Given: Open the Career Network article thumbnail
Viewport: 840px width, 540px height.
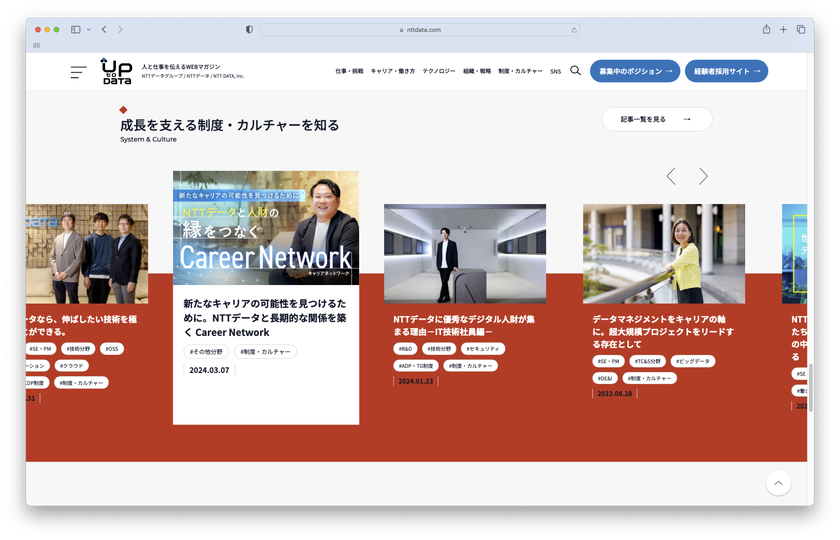Looking at the screenshot, I should pyautogui.click(x=266, y=228).
